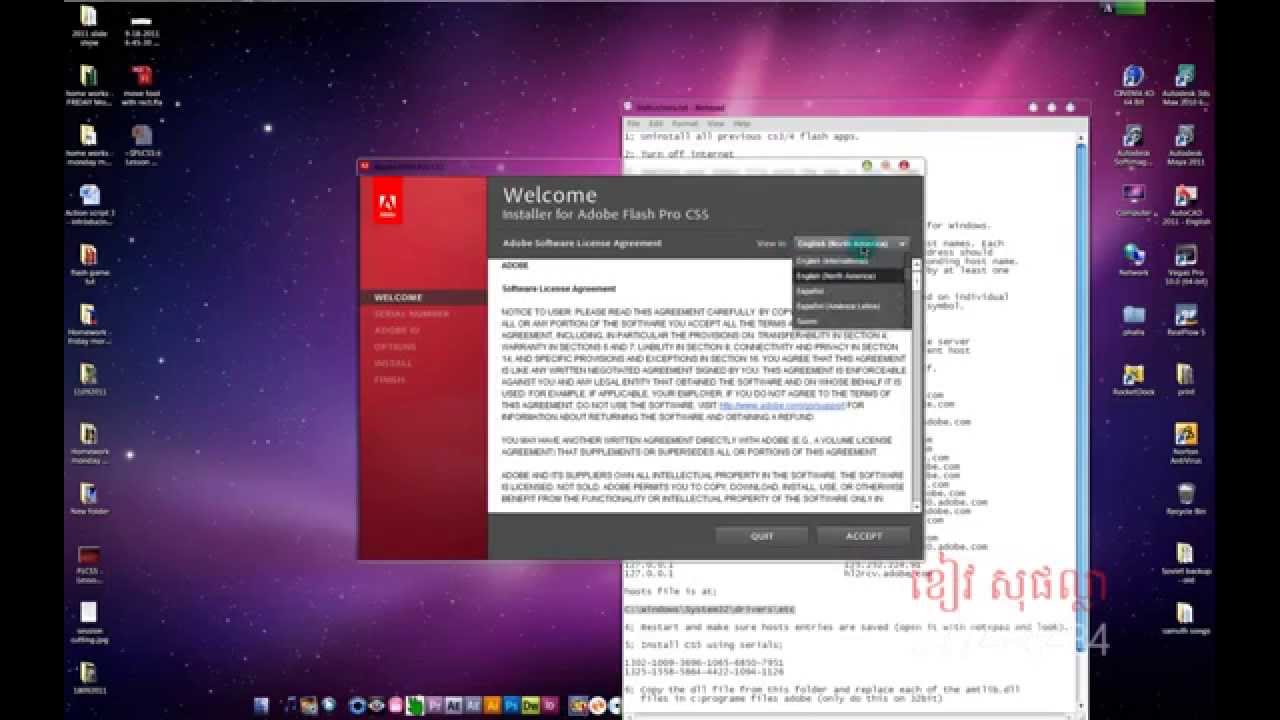Click the license agreement vertical scrollbar
The width and height of the screenshot is (1280, 720).
point(917,385)
